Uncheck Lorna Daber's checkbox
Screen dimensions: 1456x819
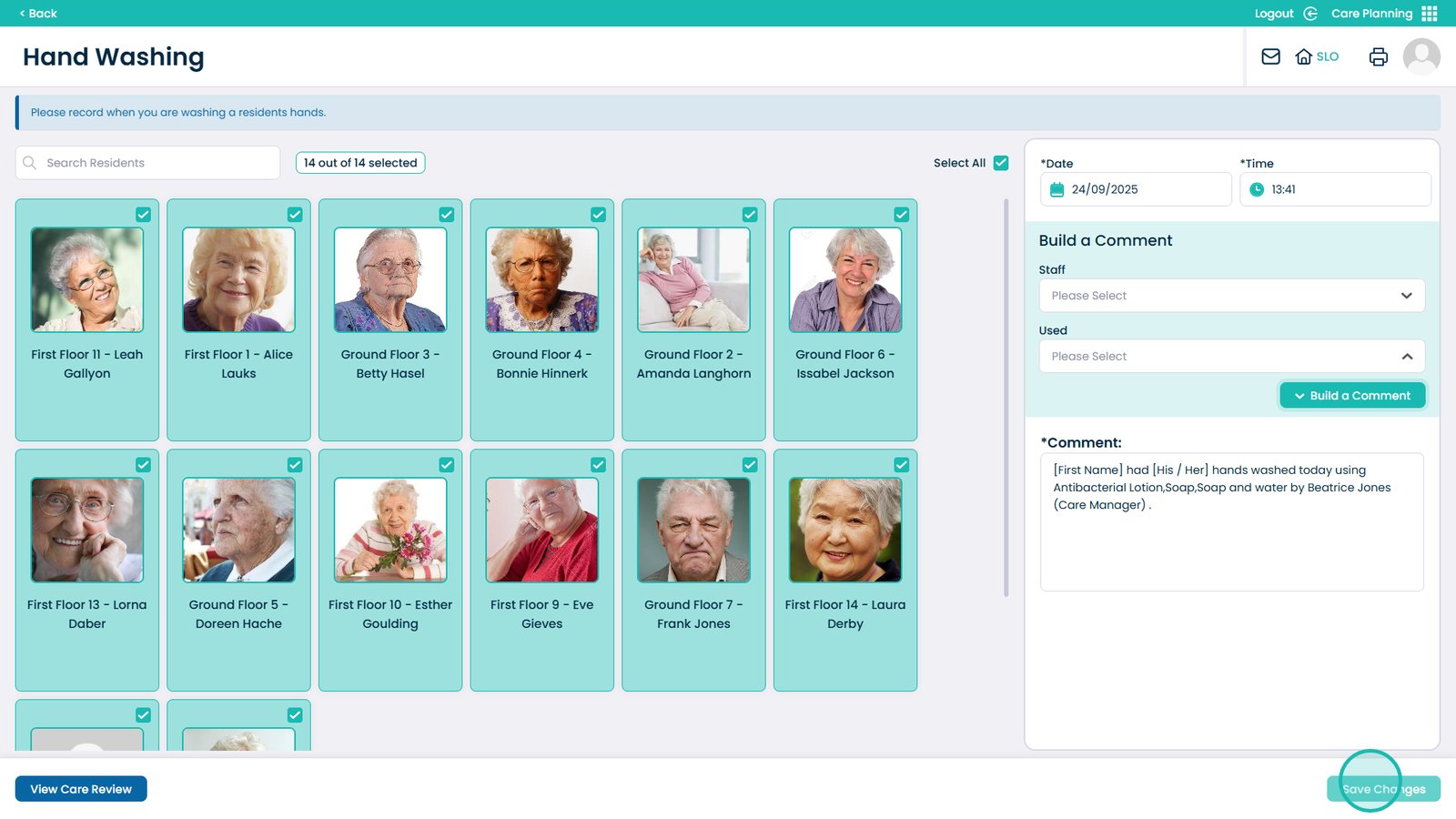(143, 465)
